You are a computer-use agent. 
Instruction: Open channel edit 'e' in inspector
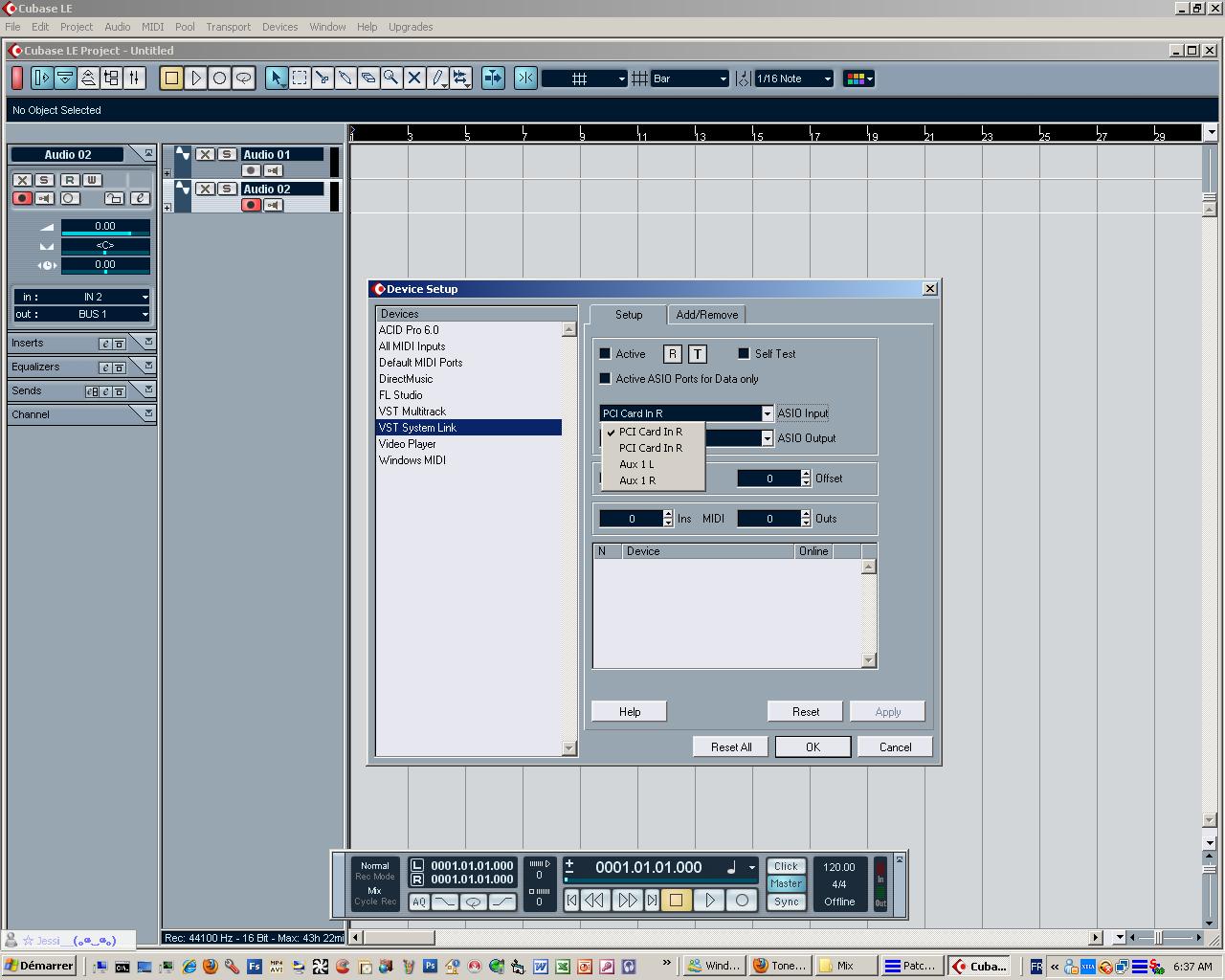coord(140,198)
